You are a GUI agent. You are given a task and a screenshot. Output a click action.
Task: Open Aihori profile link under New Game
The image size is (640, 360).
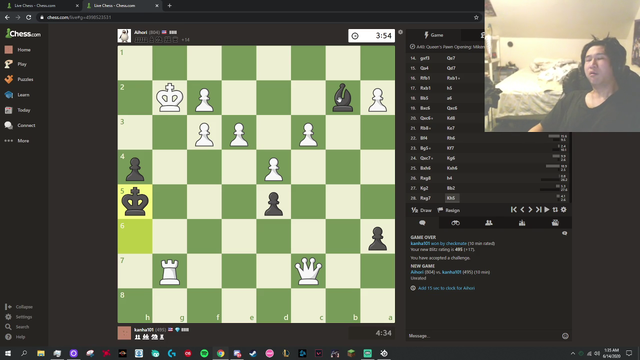(x=417, y=272)
